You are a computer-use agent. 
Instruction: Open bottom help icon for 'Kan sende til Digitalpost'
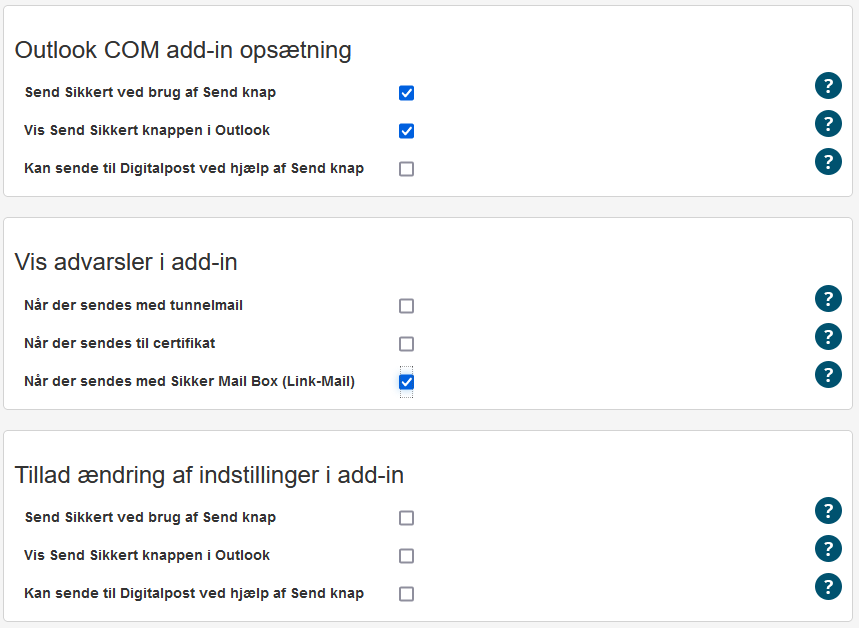(x=828, y=586)
